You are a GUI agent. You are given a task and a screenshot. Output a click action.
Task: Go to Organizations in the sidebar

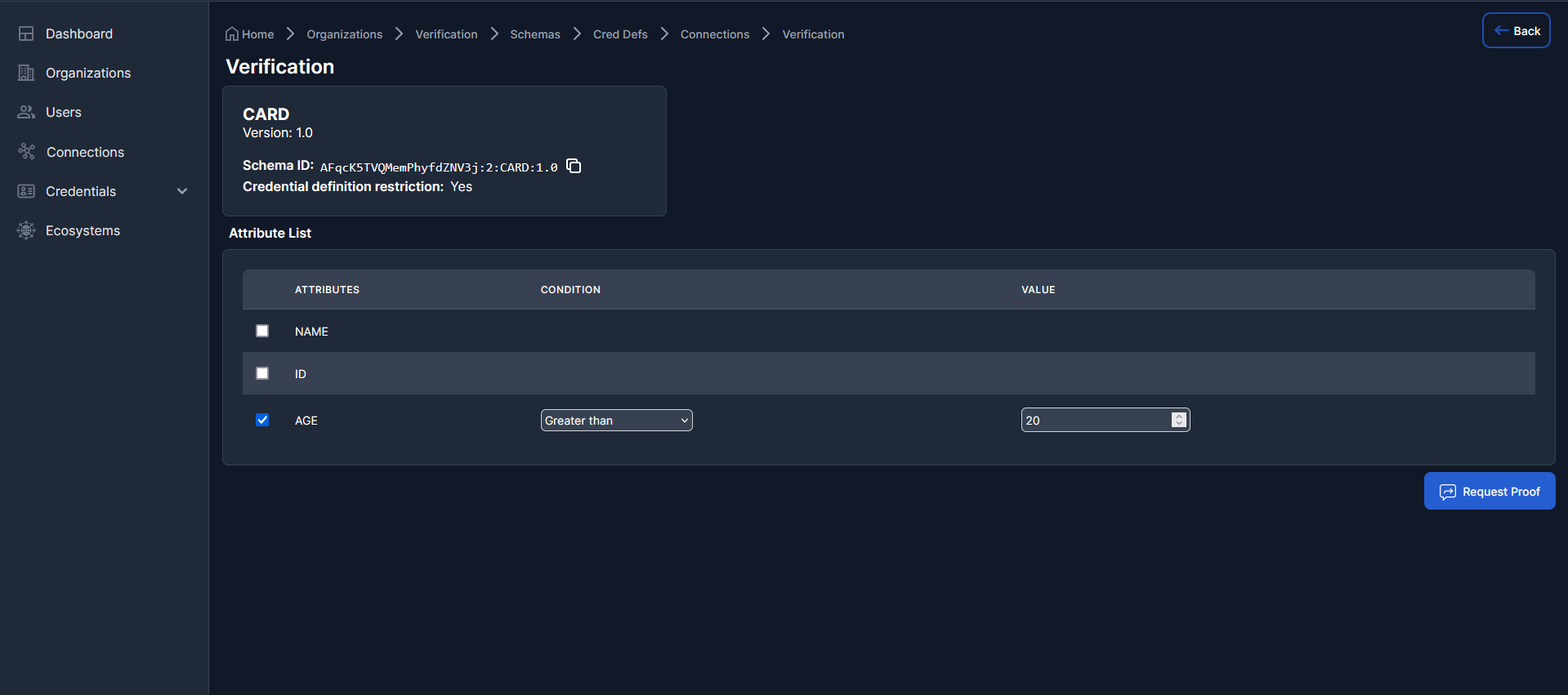pos(88,73)
